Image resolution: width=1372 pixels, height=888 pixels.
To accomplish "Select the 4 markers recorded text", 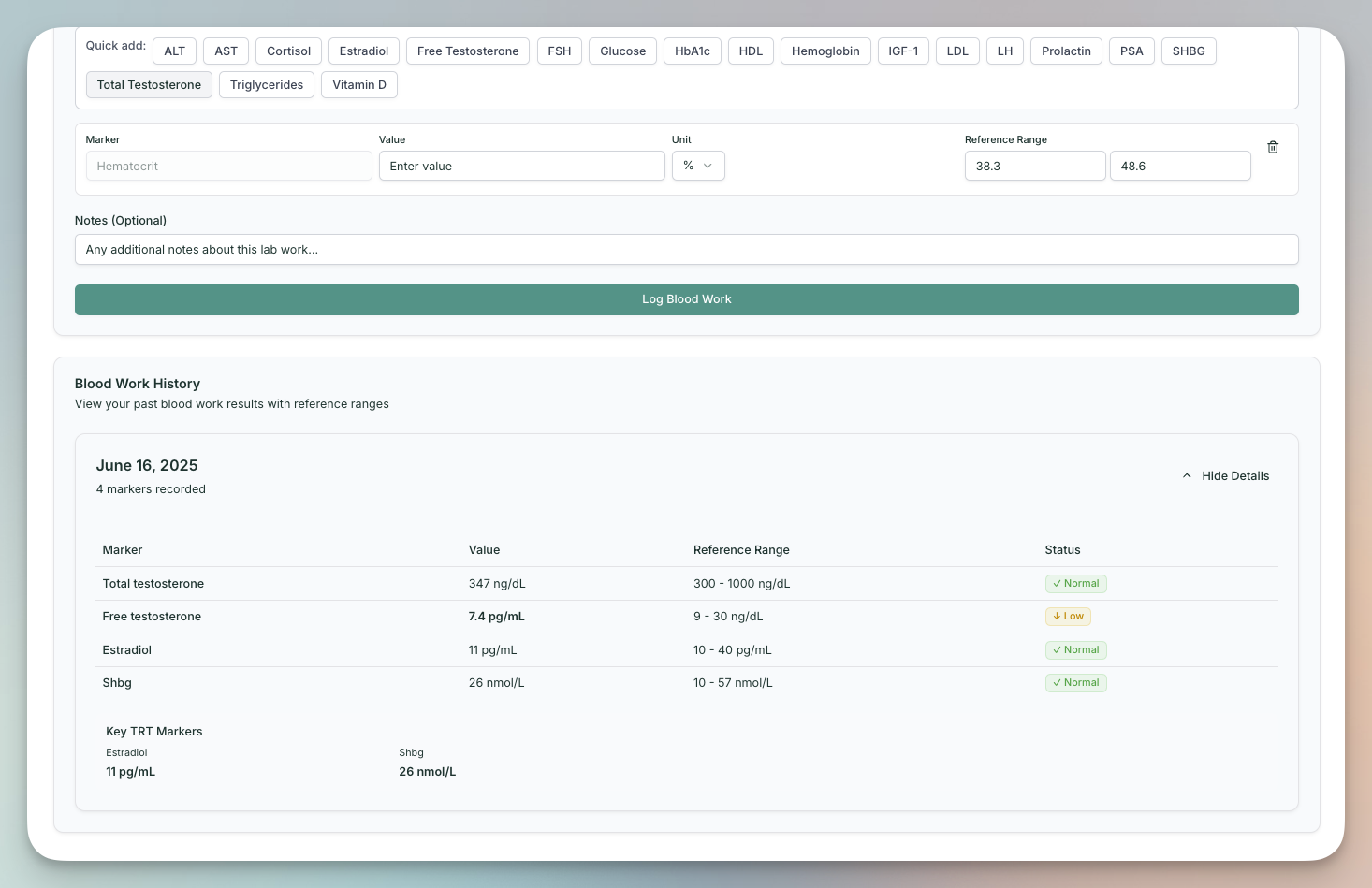I will (x=151, y=488).
